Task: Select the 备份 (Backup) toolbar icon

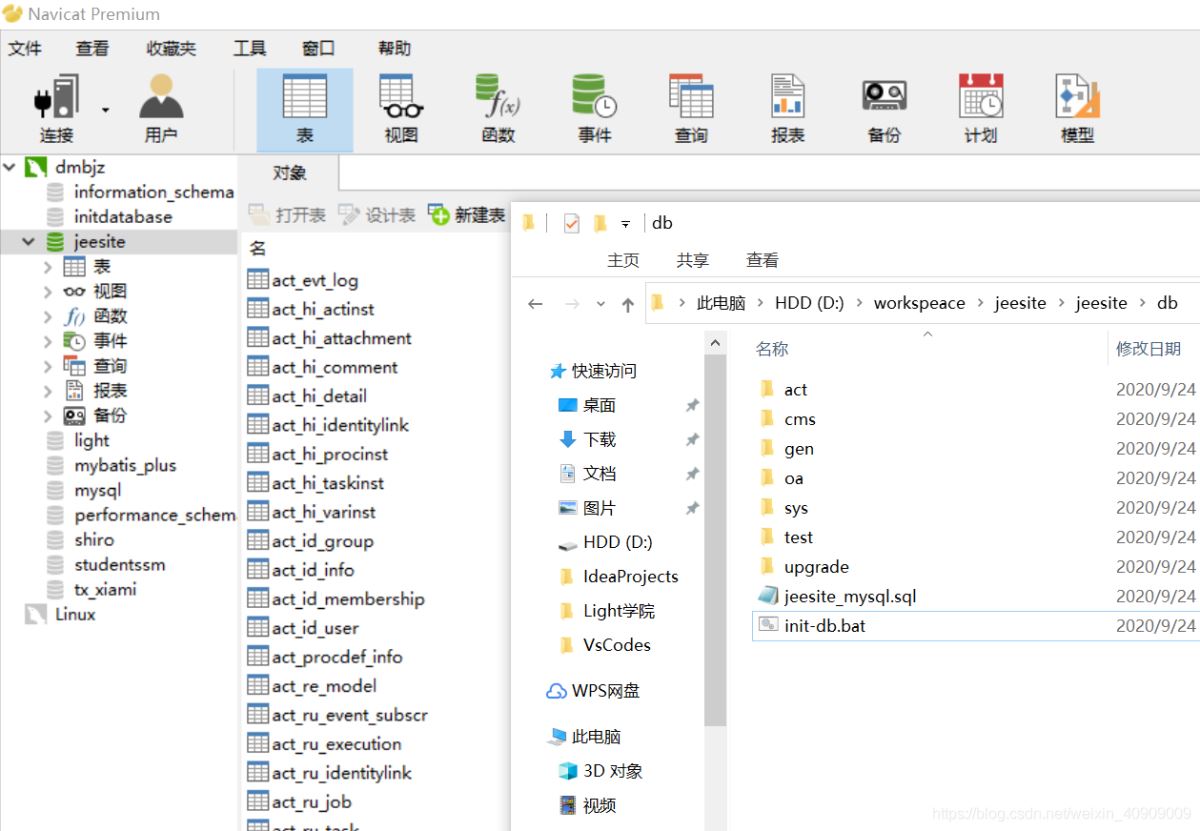Action: [x=884, y=108]
